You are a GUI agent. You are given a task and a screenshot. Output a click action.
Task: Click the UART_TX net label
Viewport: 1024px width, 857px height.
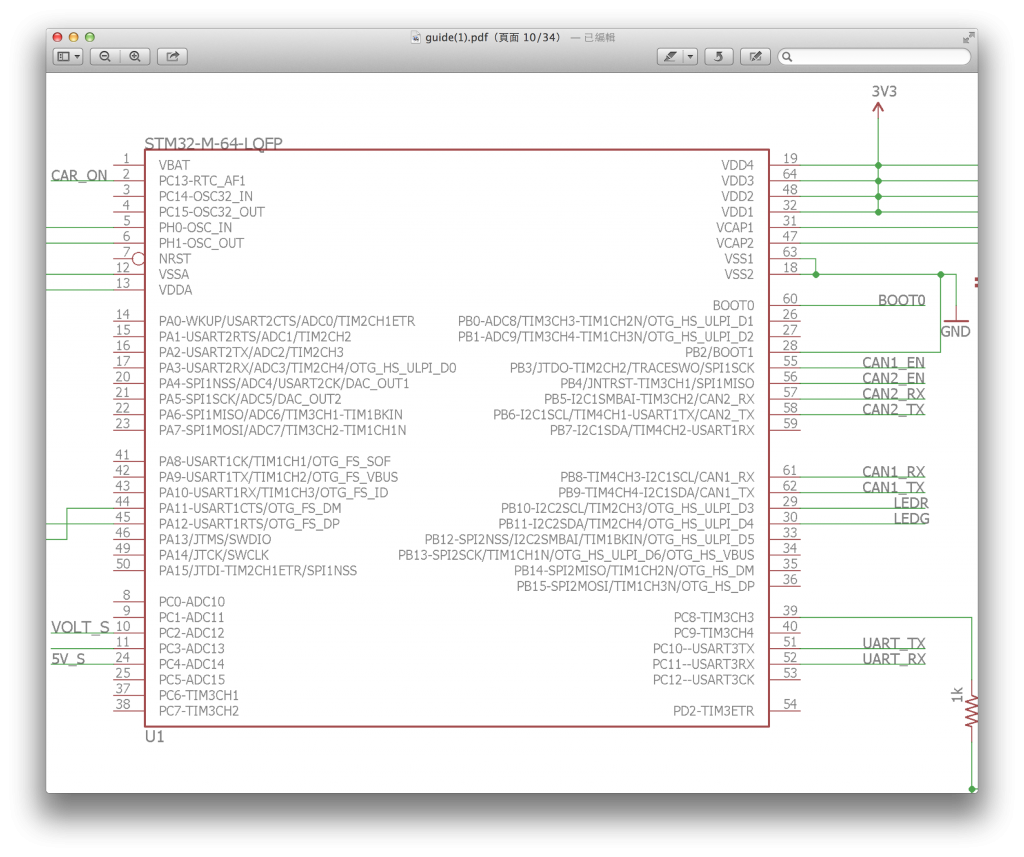pyautogui.click(x=894, y=643)
